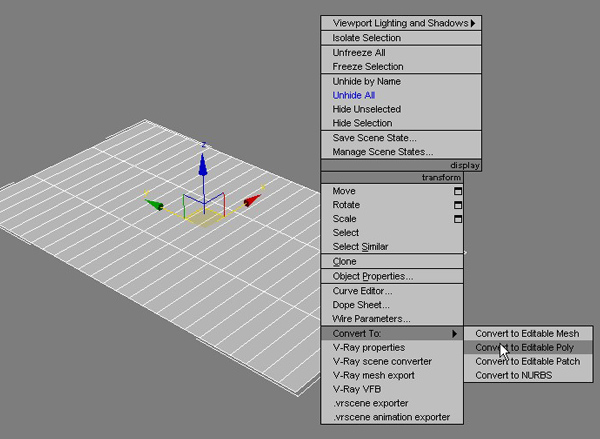The width and height of the screenshot is (600, 439).
Task: Select Convert to NURBS option
Action: [513, 375]
